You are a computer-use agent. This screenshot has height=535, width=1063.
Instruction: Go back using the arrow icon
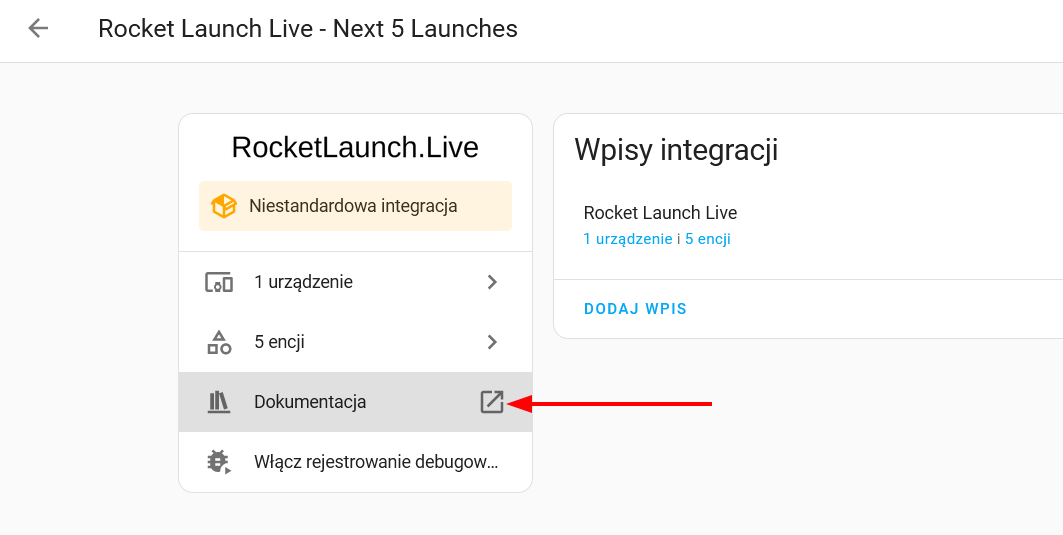pos(38,28)
